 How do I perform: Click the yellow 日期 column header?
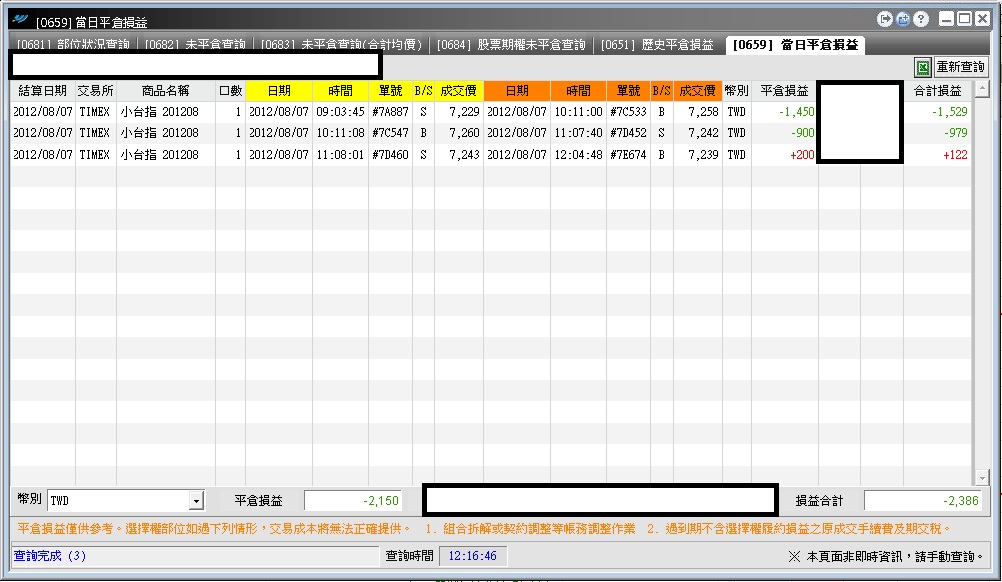[x=279, y=91]
